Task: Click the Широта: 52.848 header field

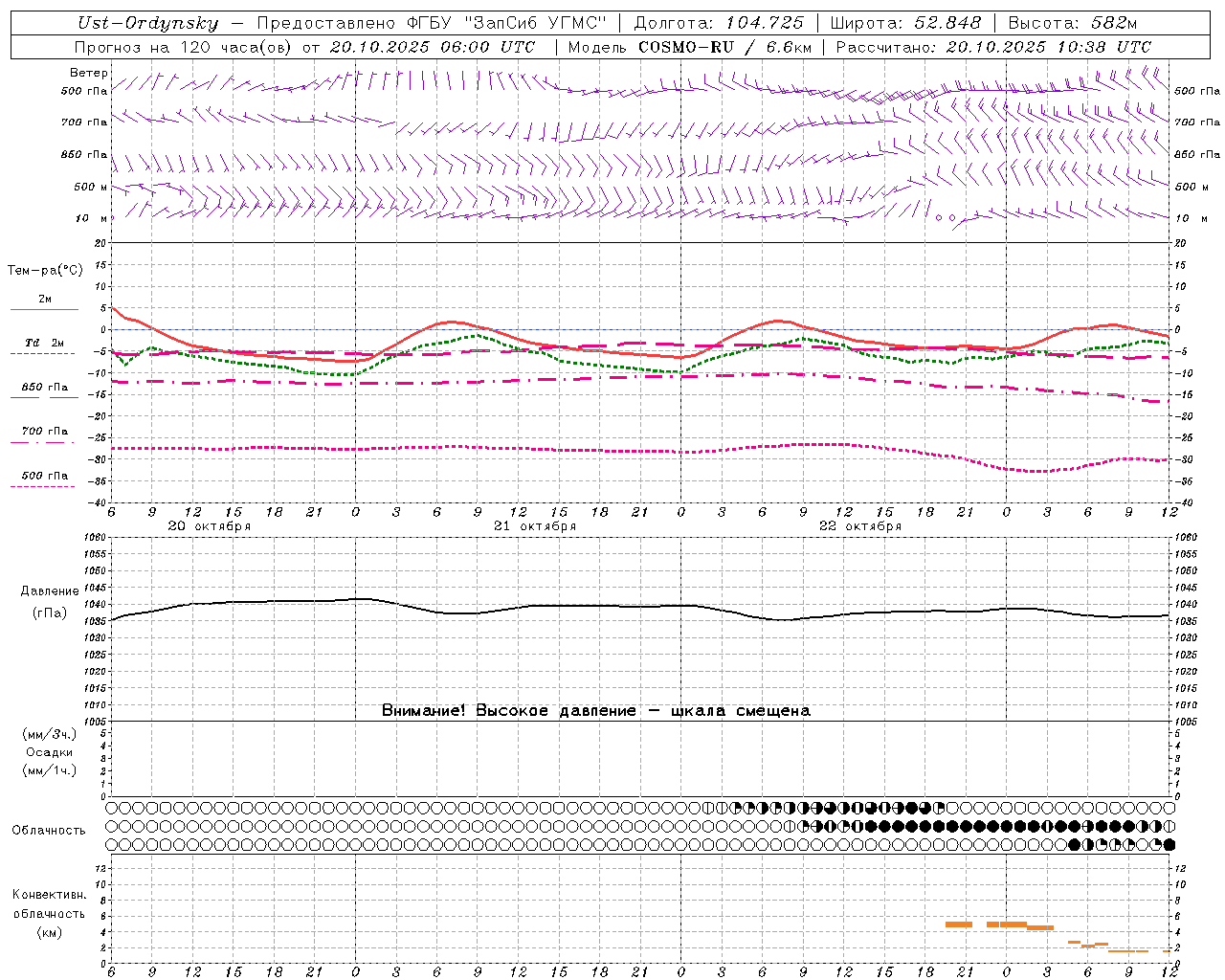Action: [x=905, y=23]
